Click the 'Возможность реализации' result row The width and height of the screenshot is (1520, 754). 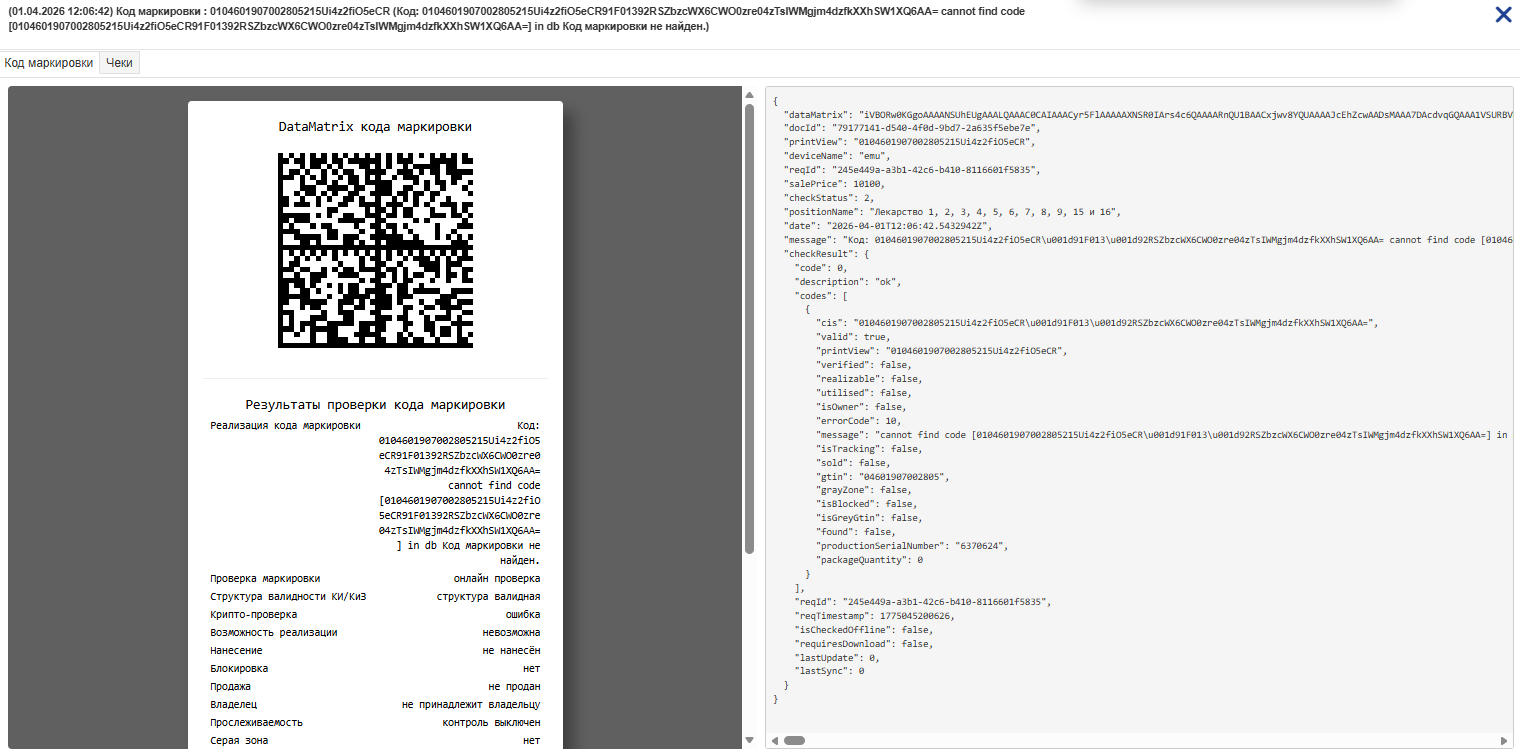point(375,633)
